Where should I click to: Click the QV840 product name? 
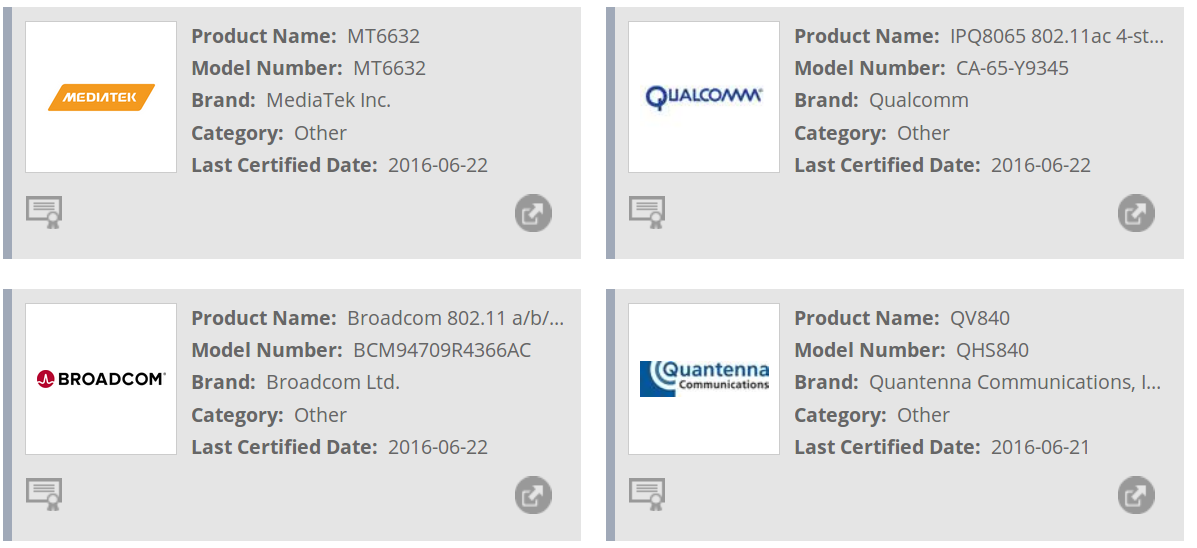(980, 318)
